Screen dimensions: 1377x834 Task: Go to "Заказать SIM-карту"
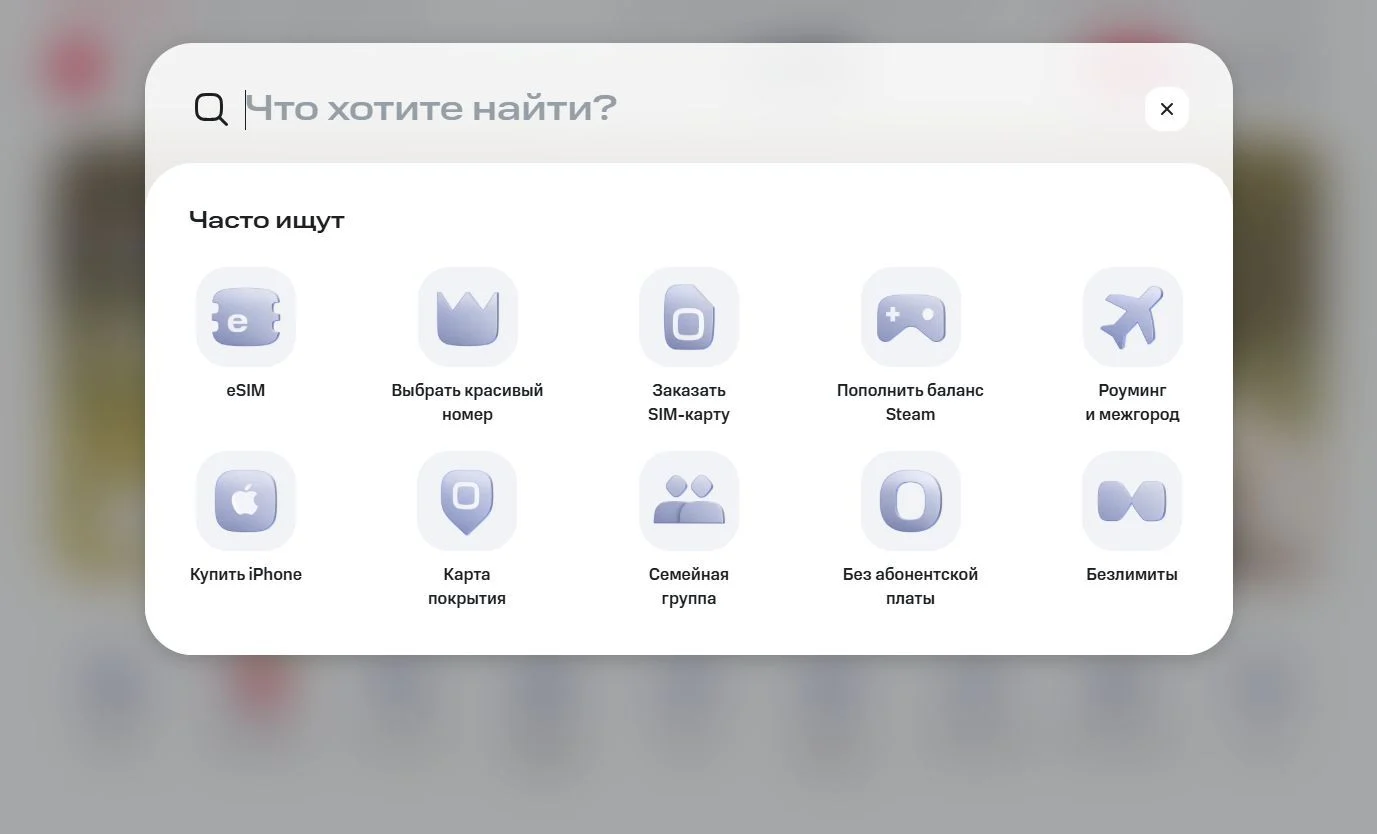(x=689, y=402)
